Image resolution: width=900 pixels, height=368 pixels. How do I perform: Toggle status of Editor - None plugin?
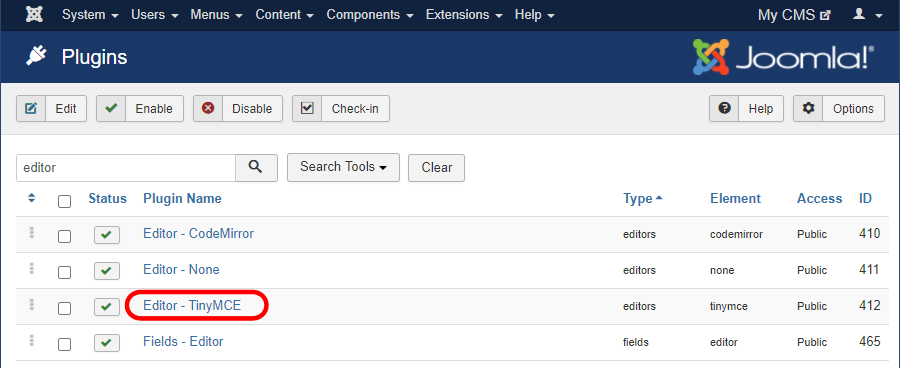[x=107, y=271]
